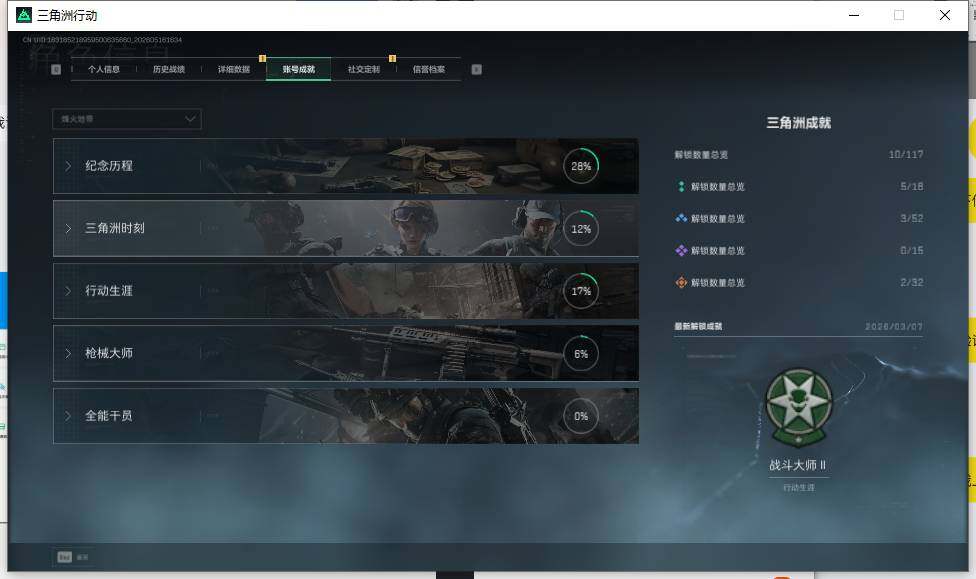Click the unlock date 2026/03/07
This screenshot has height=579, width=976.
click(894, 326)
